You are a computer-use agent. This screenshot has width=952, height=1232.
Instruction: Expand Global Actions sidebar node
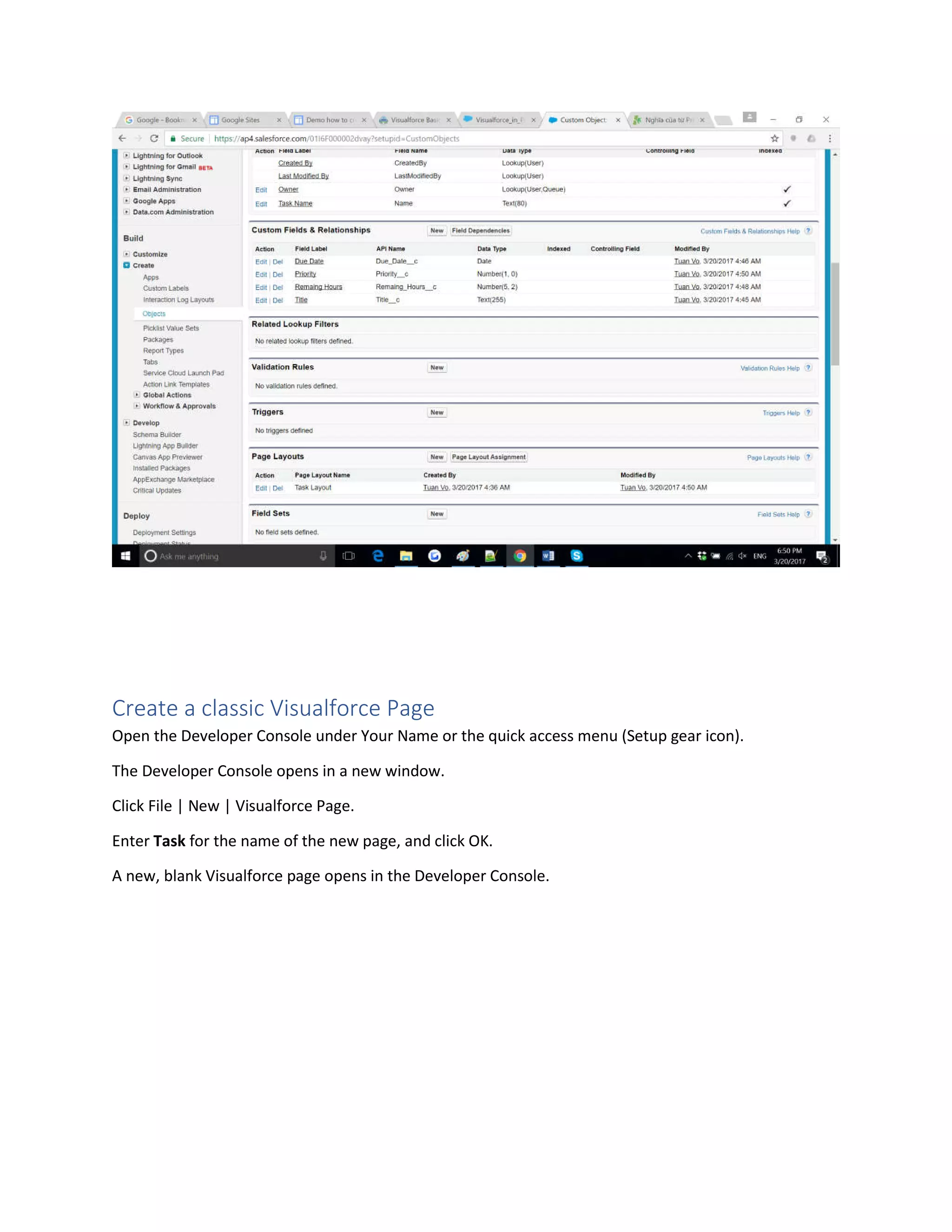click(137, 395)
